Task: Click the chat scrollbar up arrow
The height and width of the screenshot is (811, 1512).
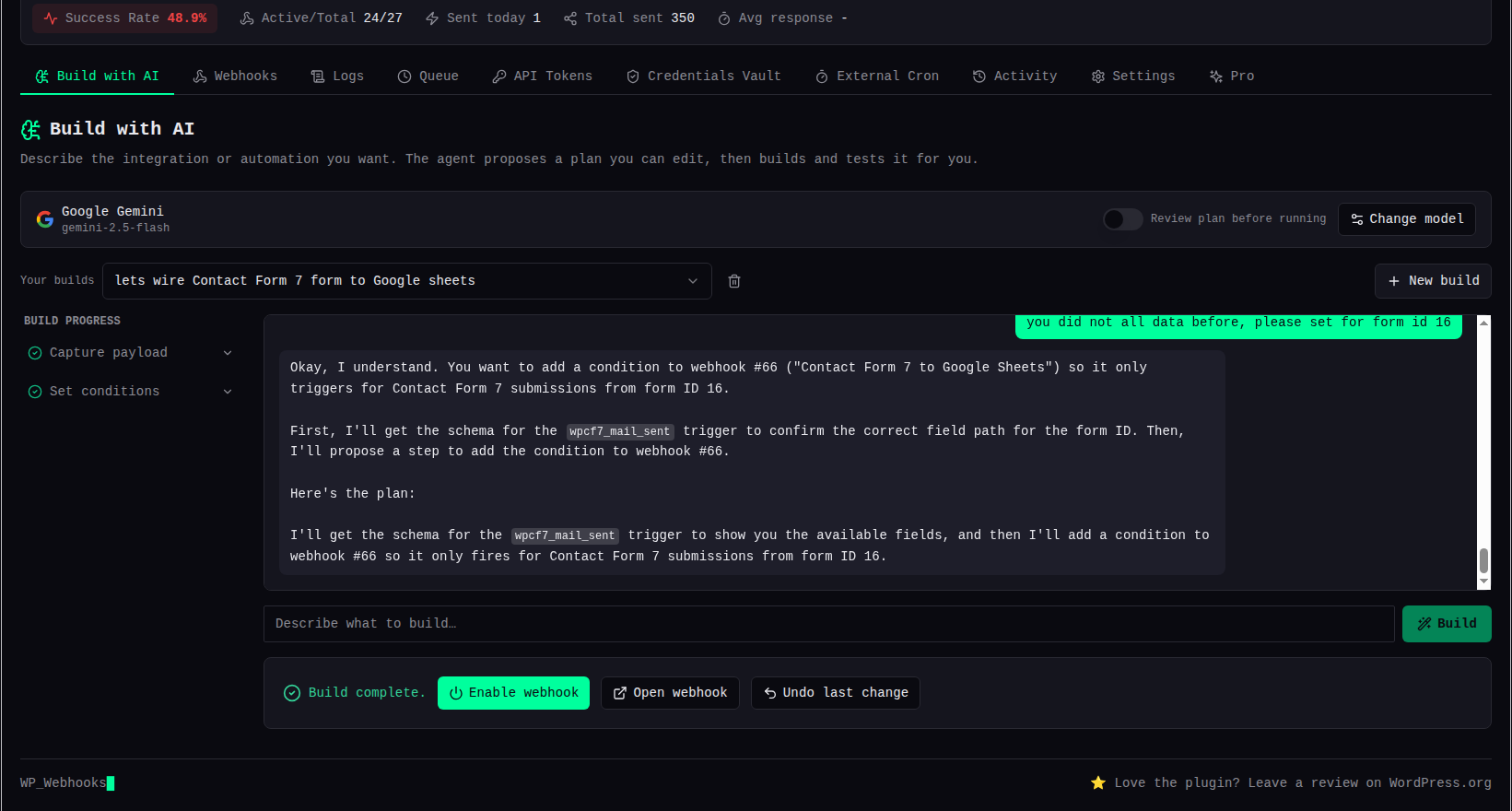Action: click(1483, 323)
